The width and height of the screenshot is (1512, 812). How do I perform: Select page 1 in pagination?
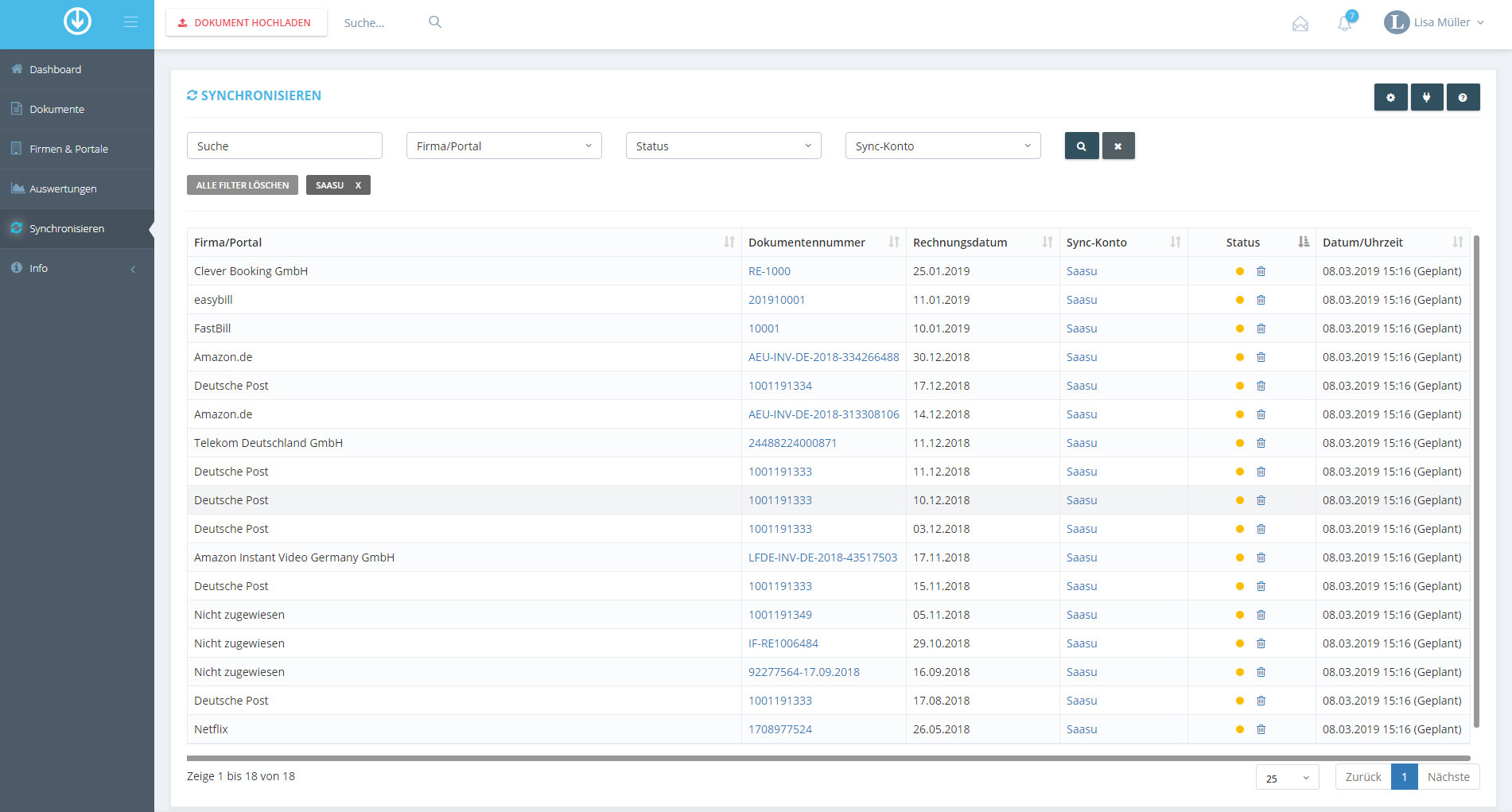click(1405, 777)
